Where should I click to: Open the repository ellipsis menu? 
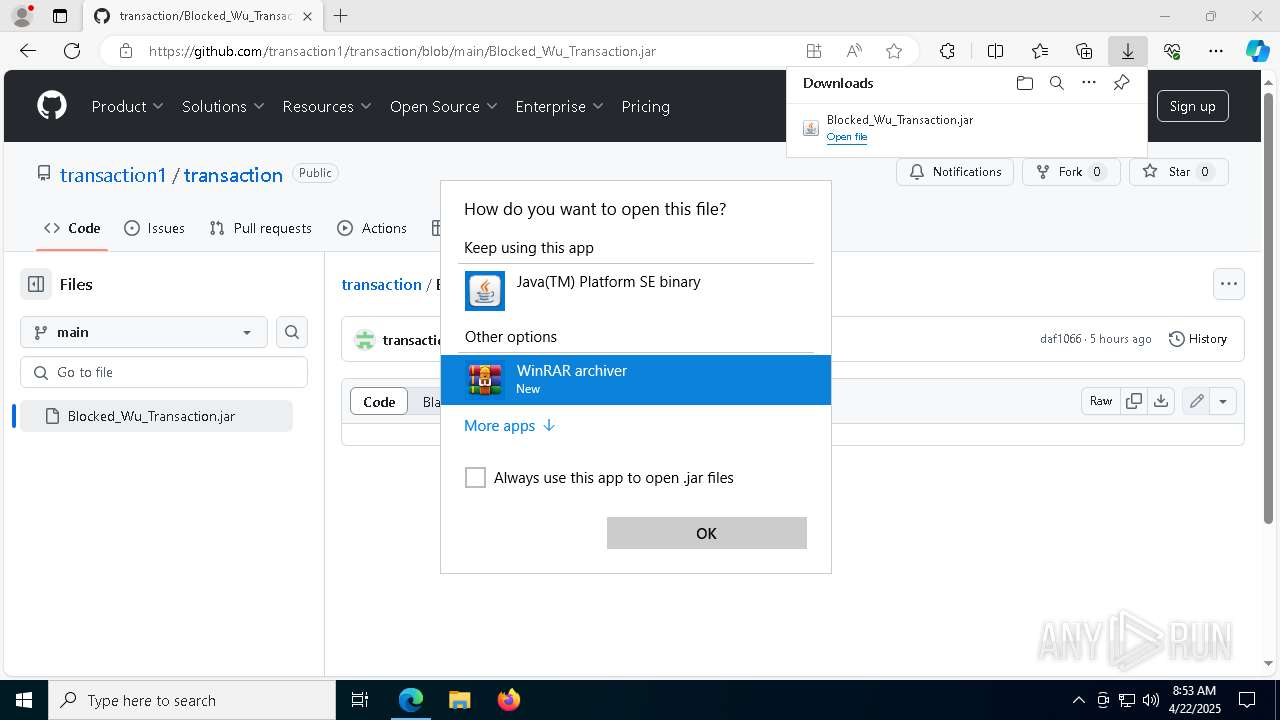[1229, 284]
